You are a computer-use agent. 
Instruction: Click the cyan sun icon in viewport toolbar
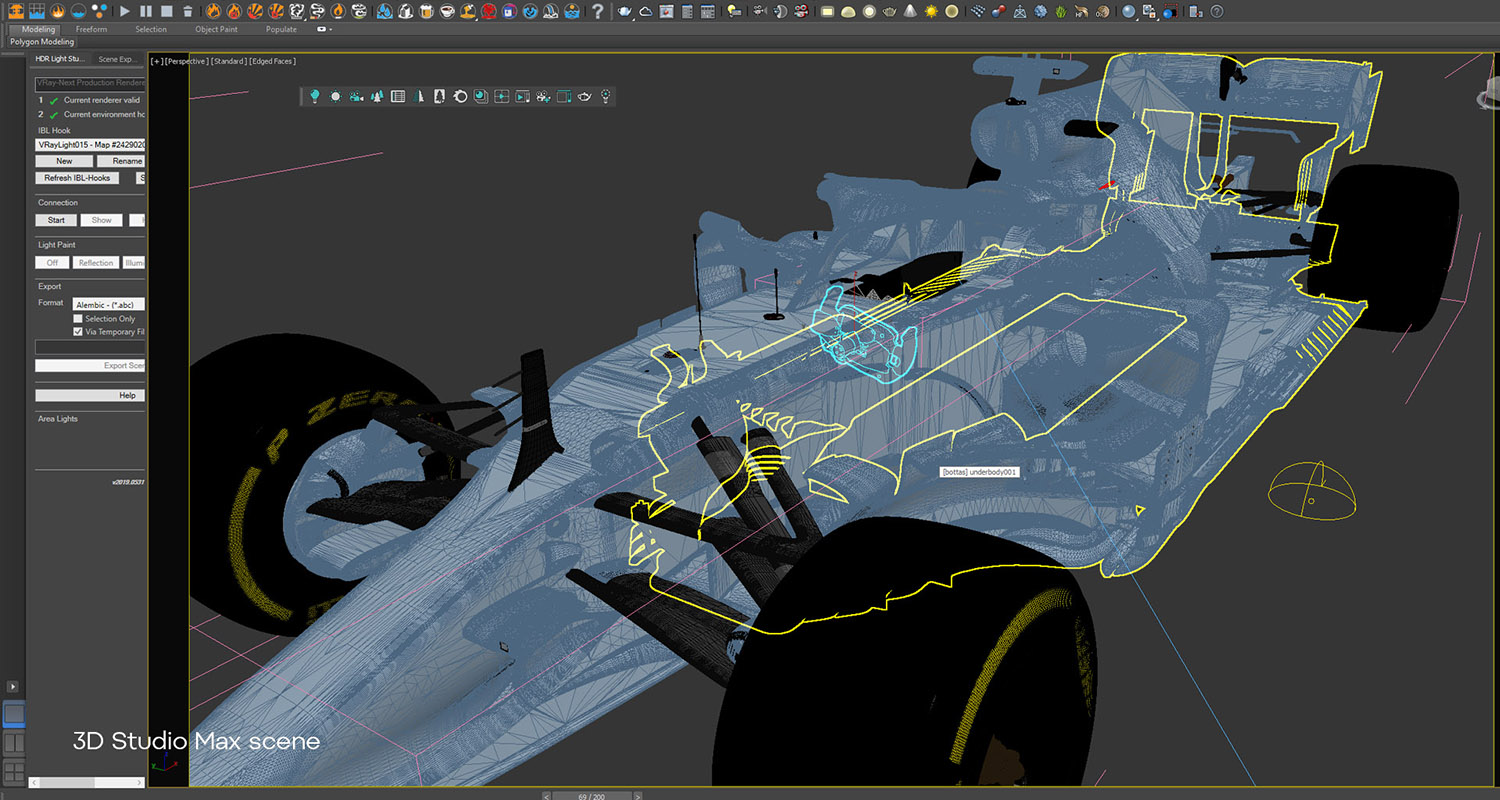click(335, 96)
